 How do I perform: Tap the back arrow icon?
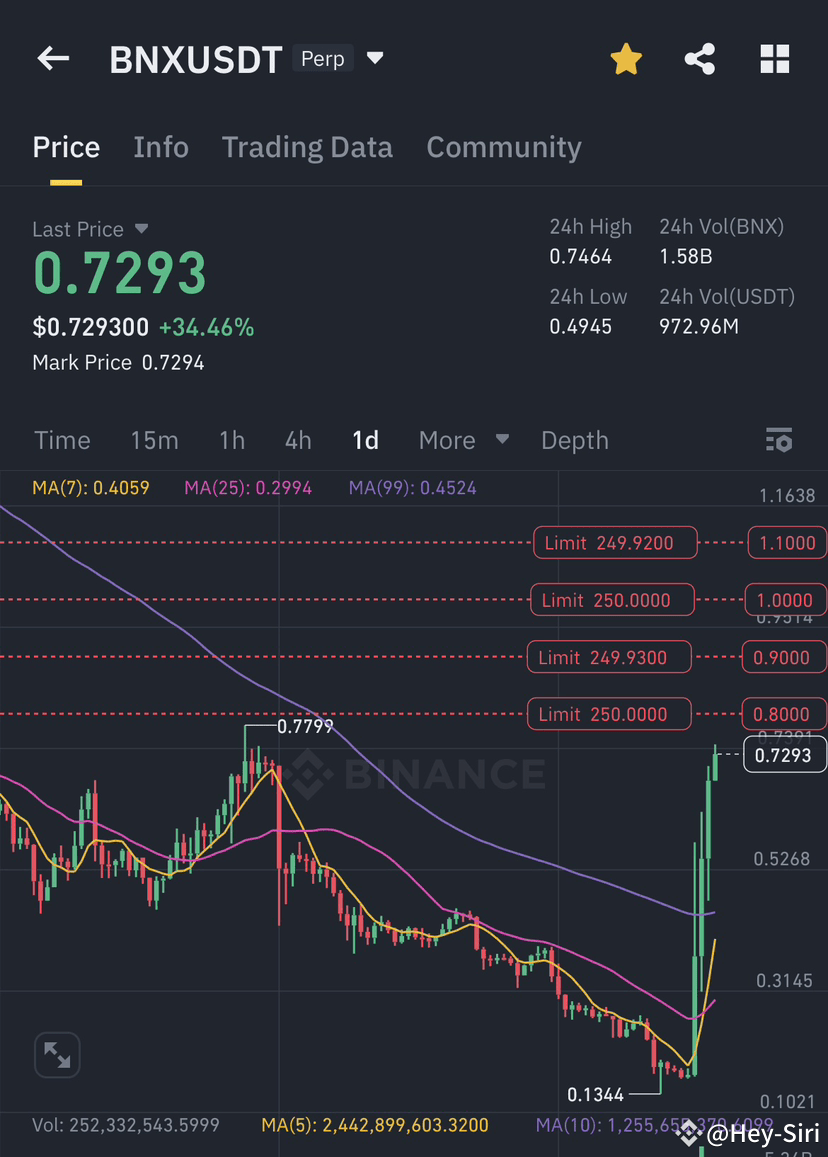(x=53, y=58)
